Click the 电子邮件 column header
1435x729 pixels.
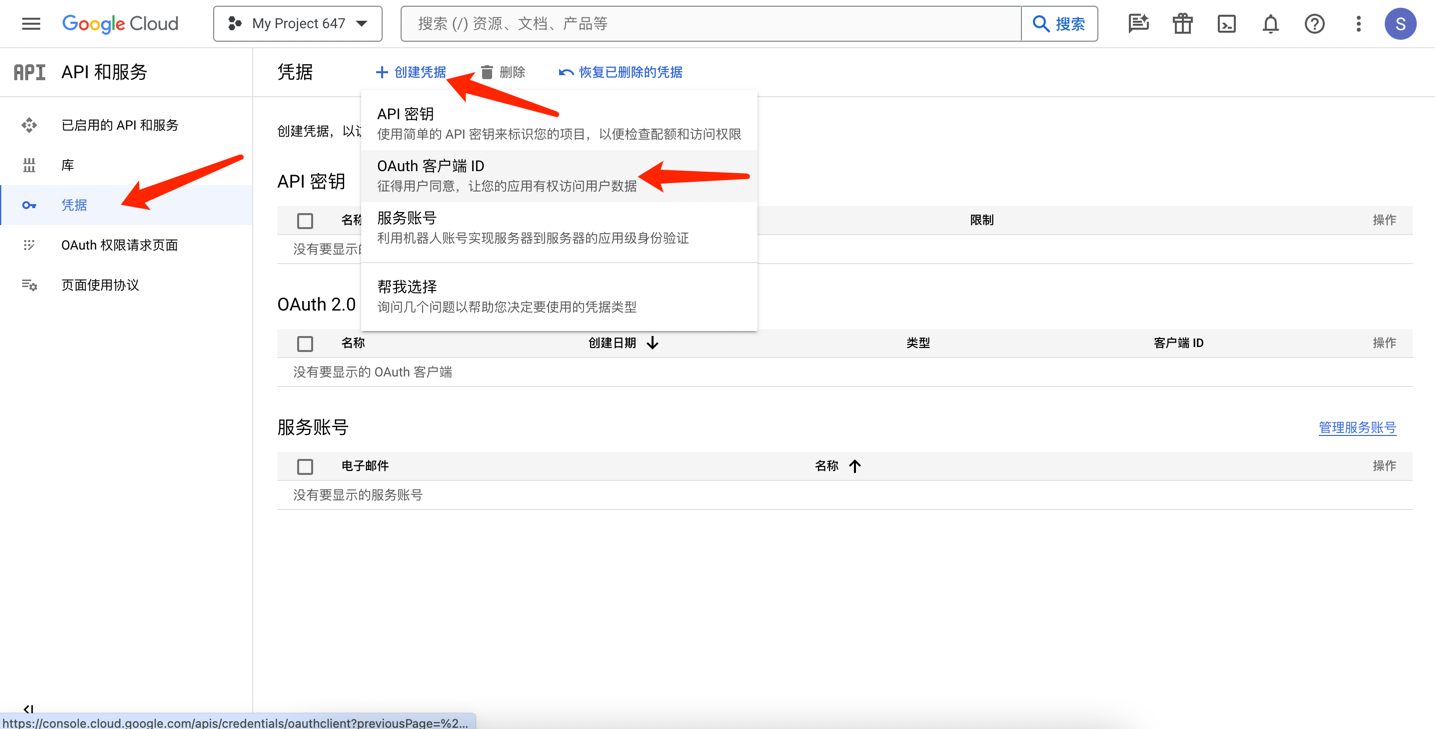[365, 466]
